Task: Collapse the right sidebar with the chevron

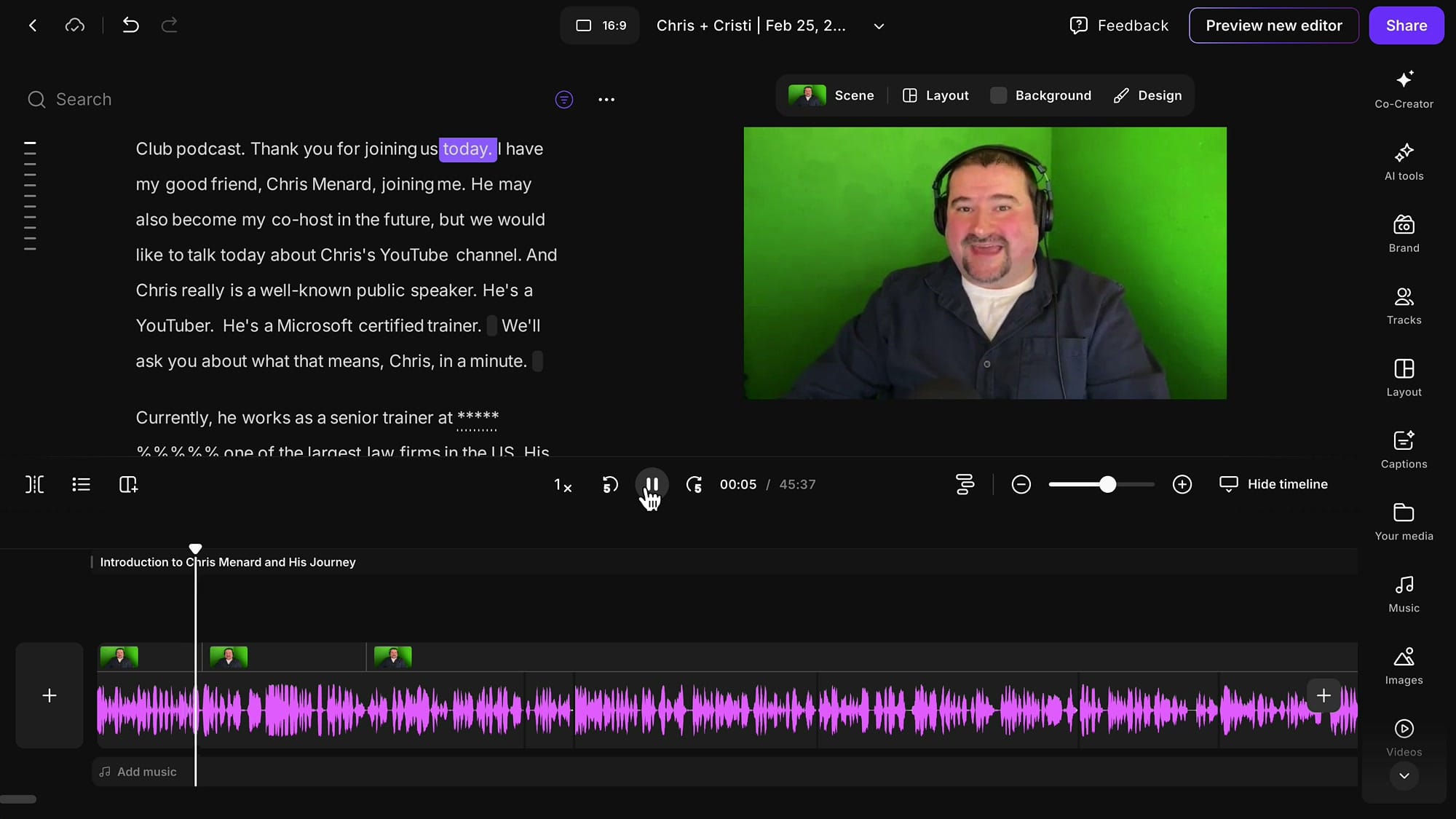Action: [1404, 776]
